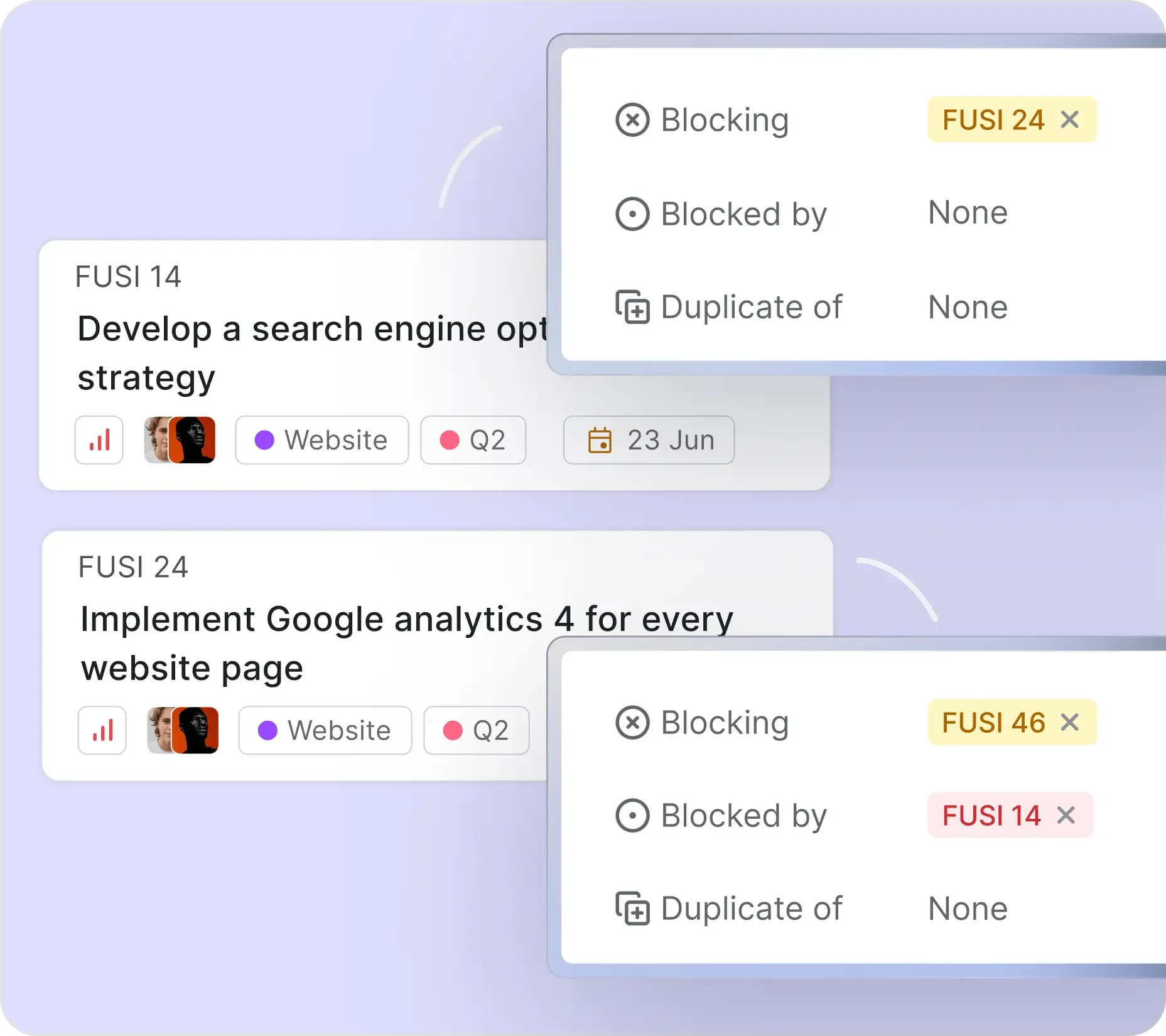The height and width of the screenshot is (1036, 1166).
Task: Click the Duplicate of icon in the bottom panel
Action: tap(632, 909)
